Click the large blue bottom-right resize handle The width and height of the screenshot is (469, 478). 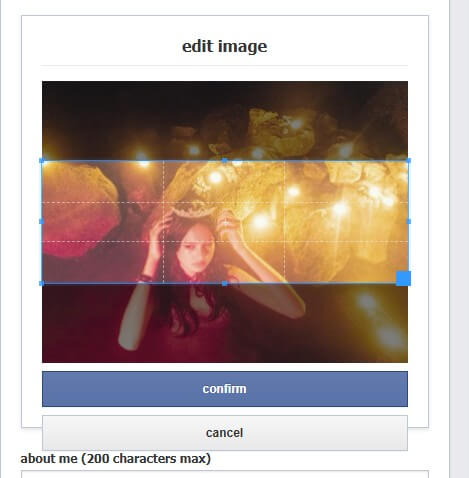[403, 278]
